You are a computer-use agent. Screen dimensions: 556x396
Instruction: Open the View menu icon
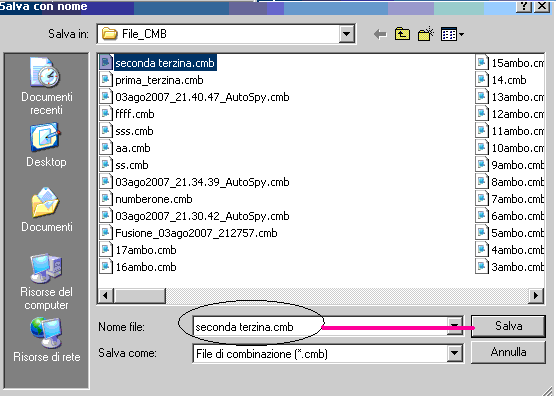452,34
